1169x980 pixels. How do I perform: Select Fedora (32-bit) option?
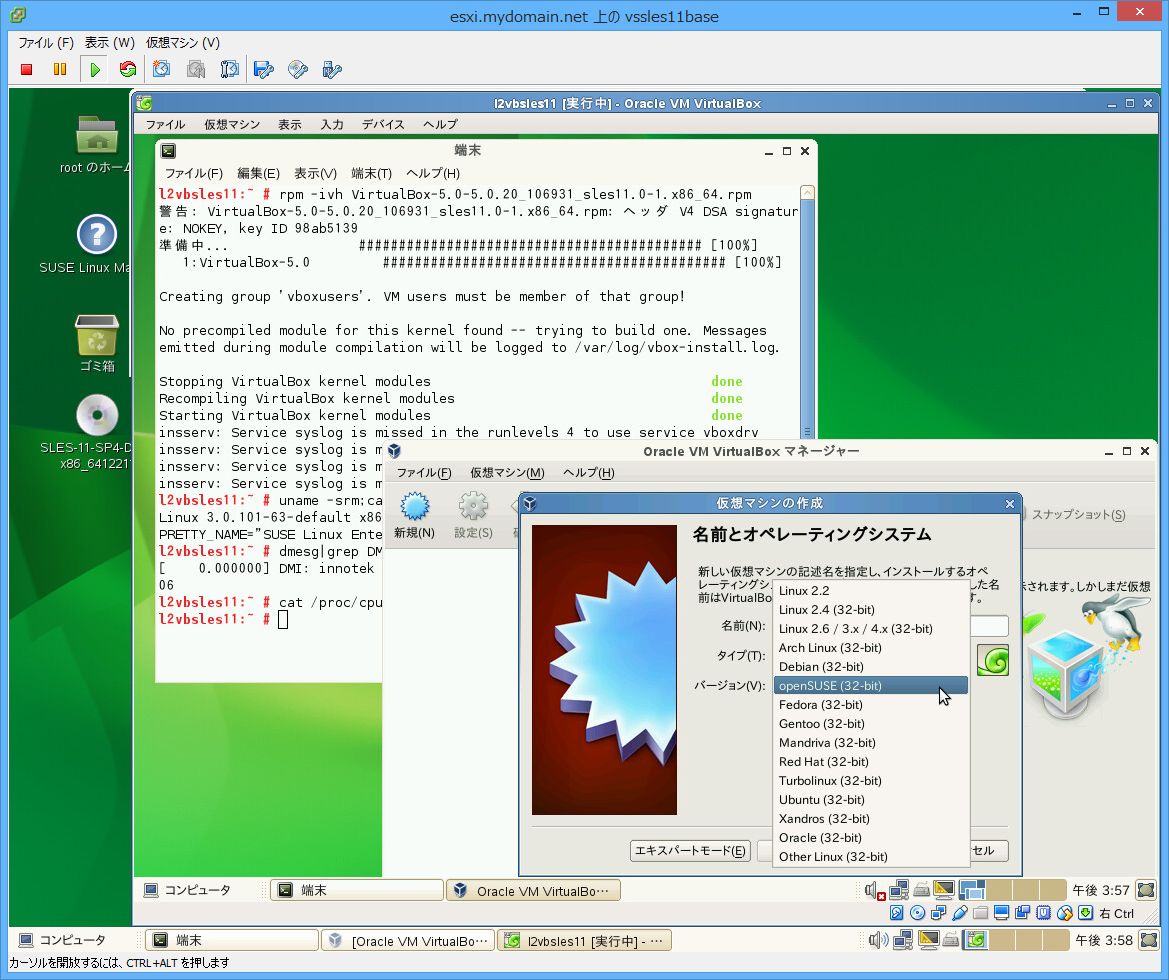pyautogui.click(x=871, y=705)
